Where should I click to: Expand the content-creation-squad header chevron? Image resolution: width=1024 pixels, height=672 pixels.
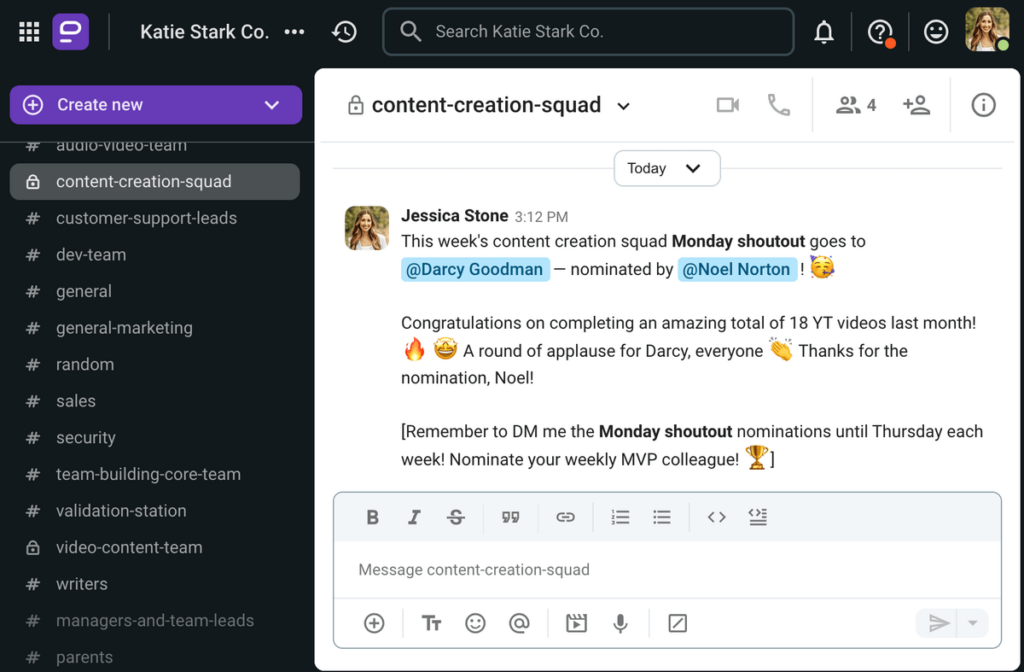[623, 106]
